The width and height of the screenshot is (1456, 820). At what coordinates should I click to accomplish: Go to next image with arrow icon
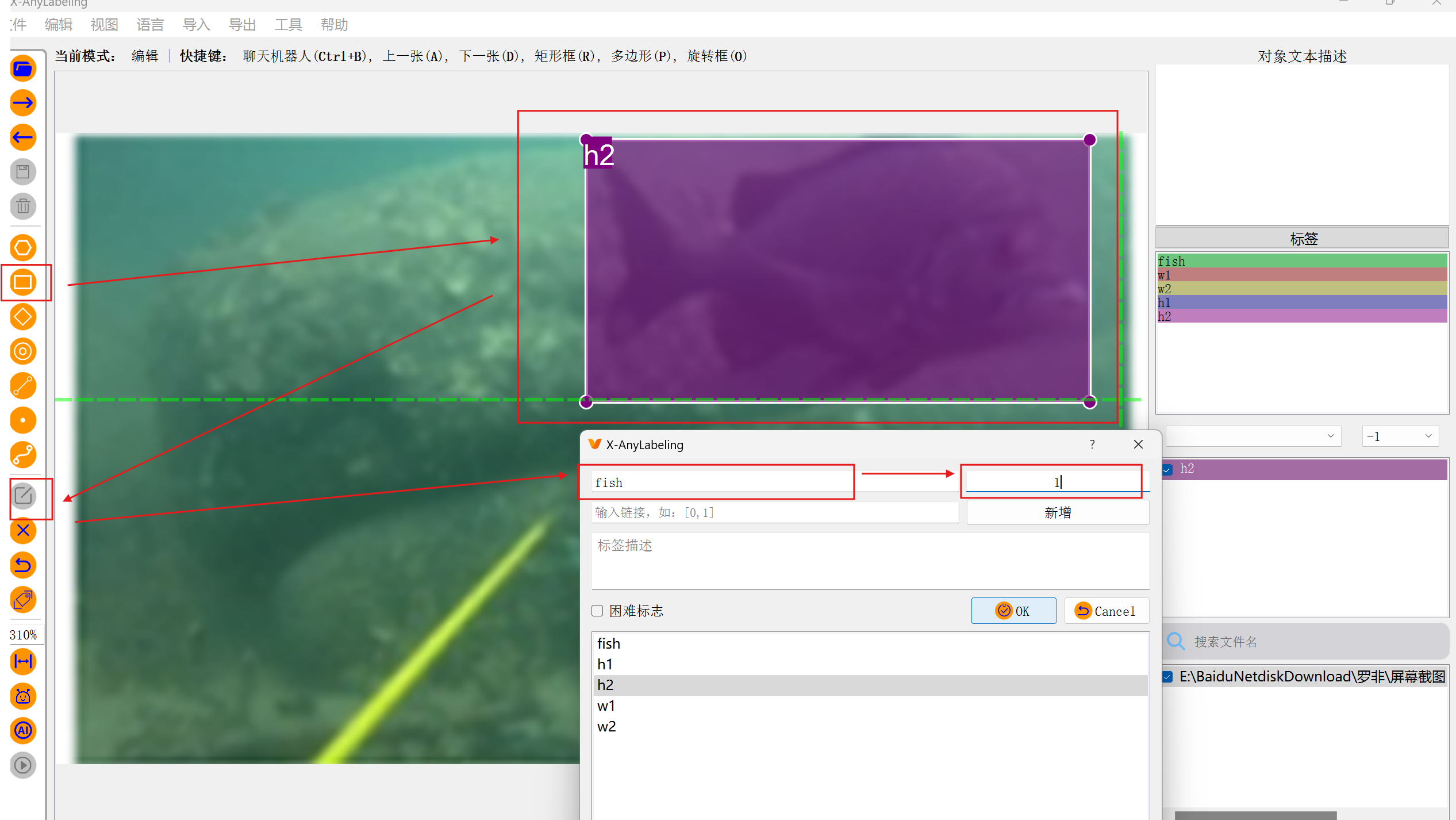23,103
